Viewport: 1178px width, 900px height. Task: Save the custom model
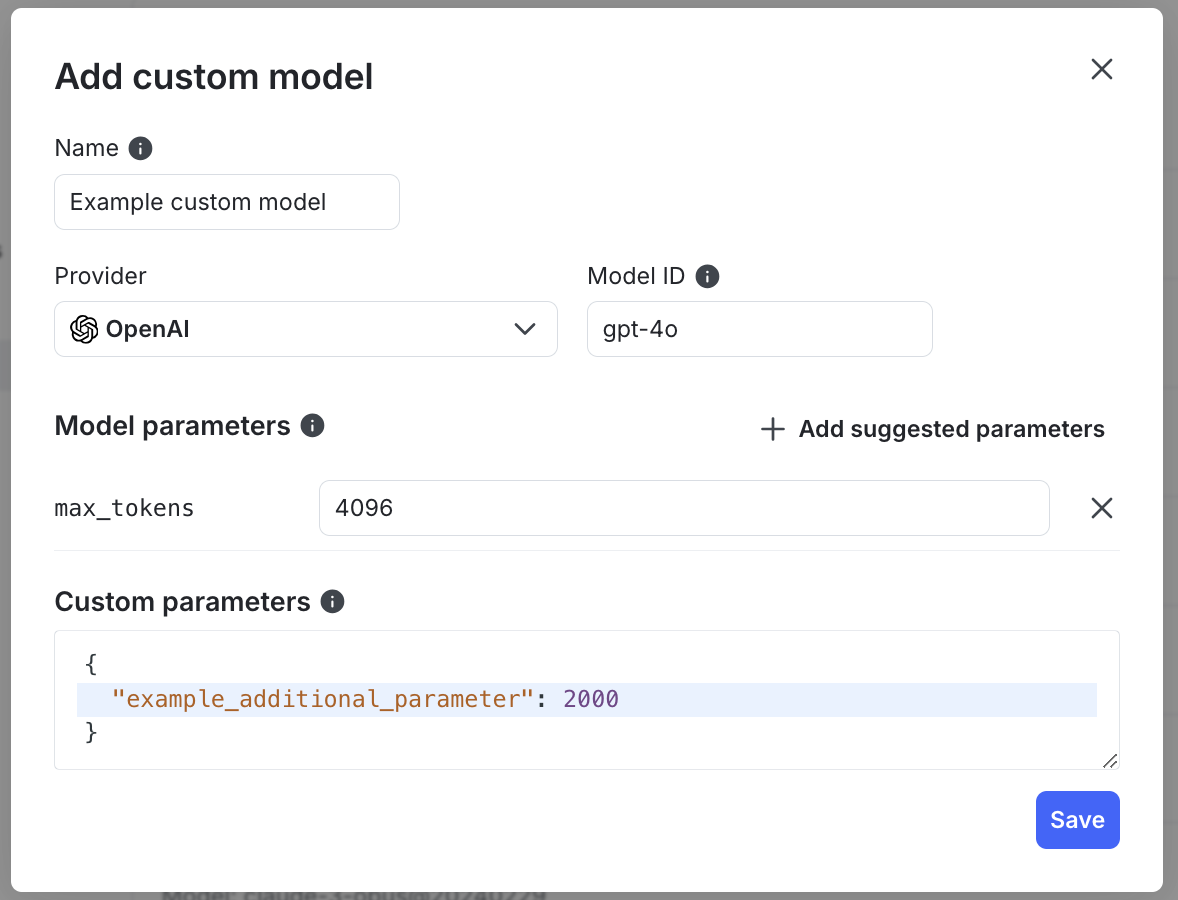(1077, 819)
